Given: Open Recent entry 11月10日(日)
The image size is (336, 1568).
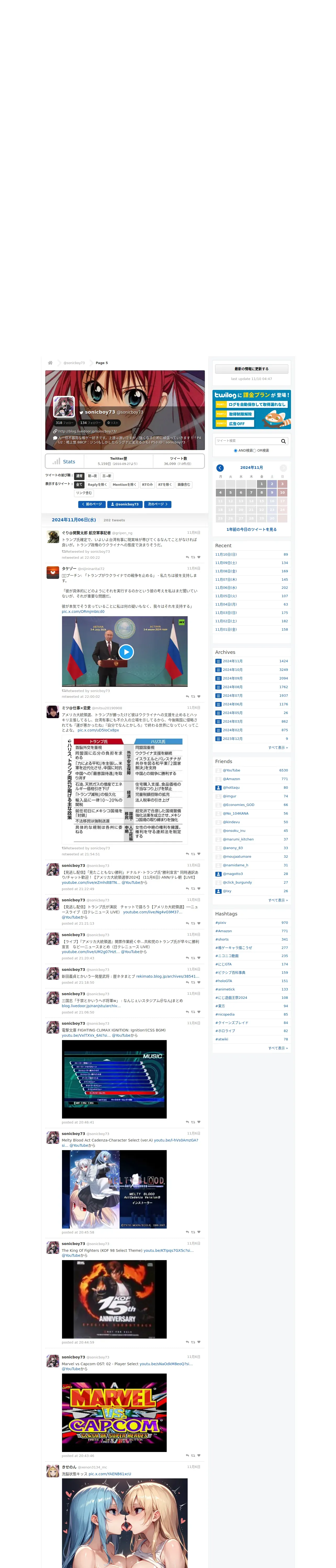Looking at the screenshot, I should point(226,555).
